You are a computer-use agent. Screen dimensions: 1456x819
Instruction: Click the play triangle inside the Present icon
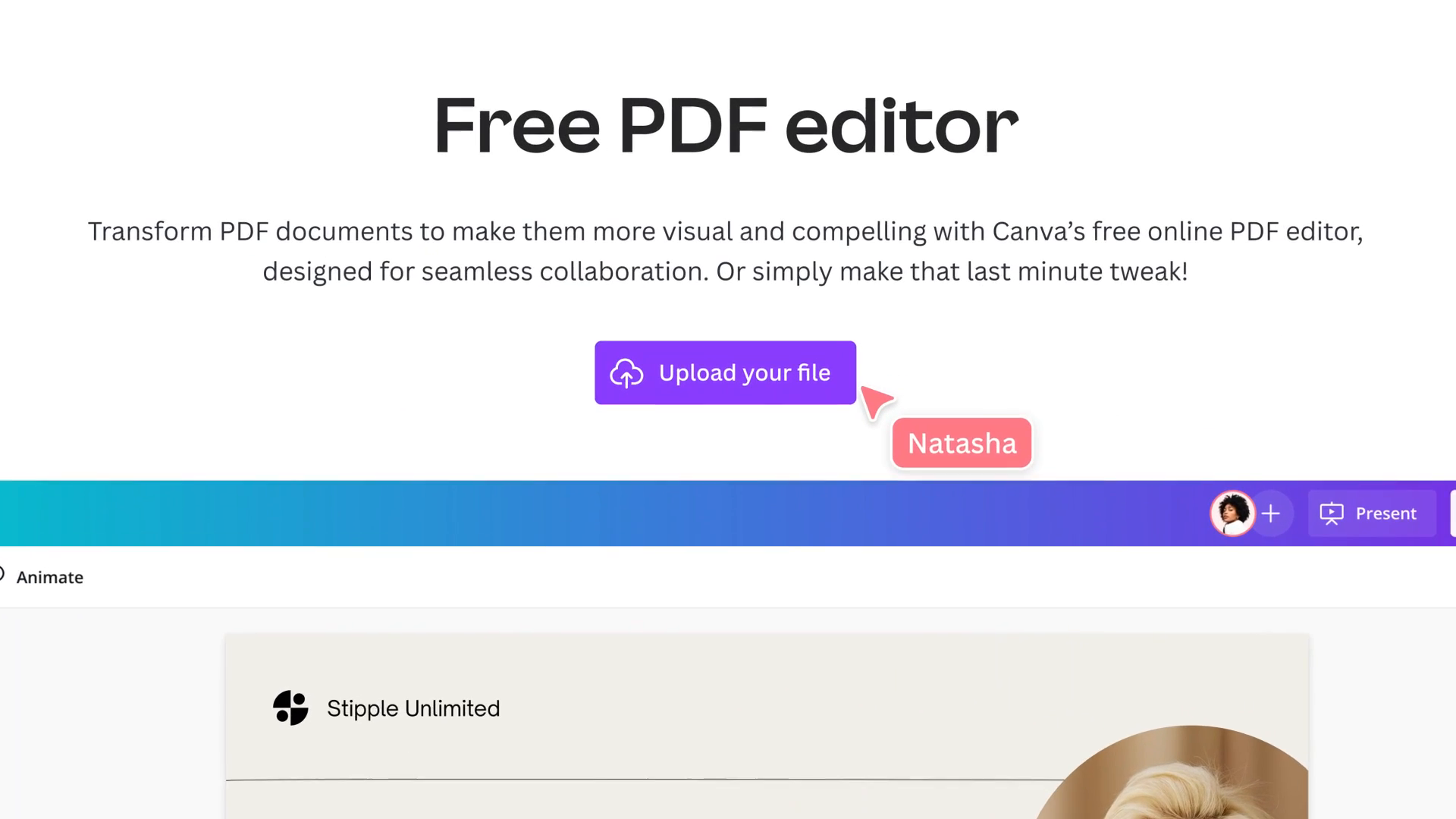coord(1334,512)
